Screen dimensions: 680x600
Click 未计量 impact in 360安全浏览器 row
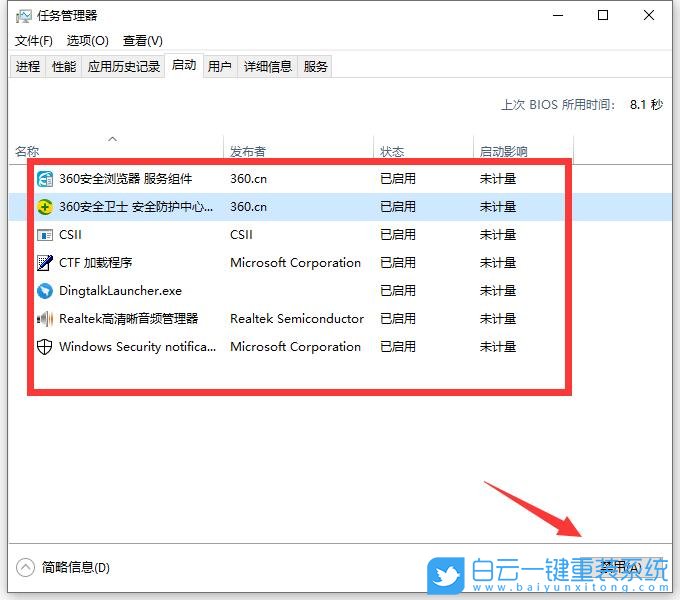(498, 179)
